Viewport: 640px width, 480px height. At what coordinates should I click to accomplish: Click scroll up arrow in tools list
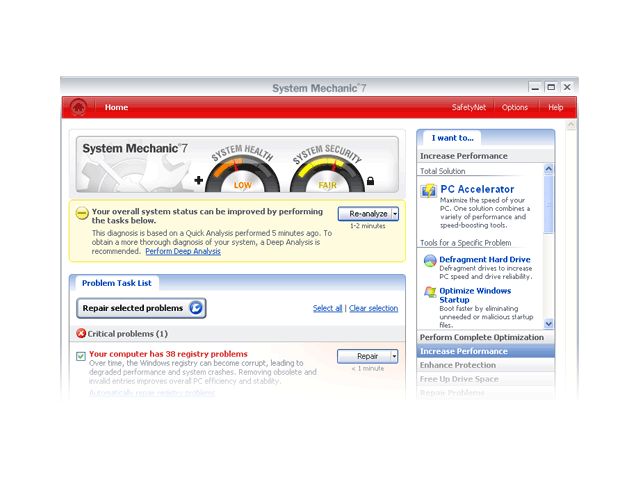tap(549, 169)
